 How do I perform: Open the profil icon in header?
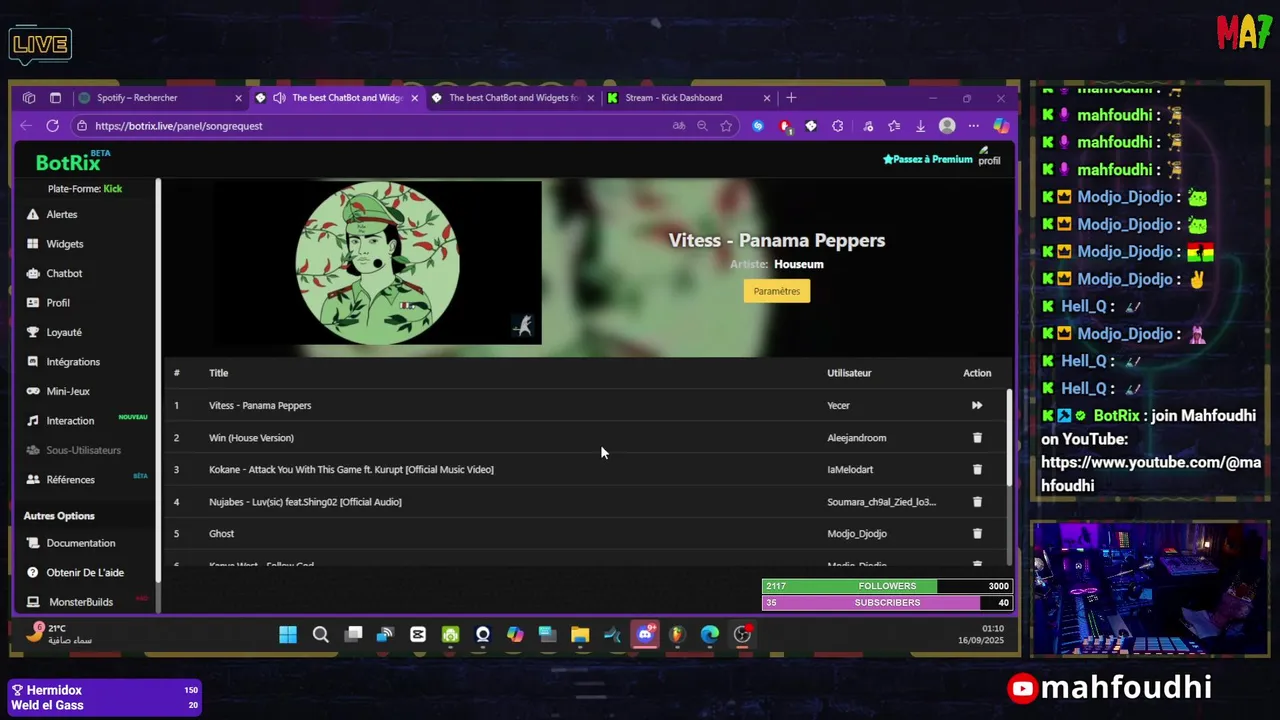point(989,156)
